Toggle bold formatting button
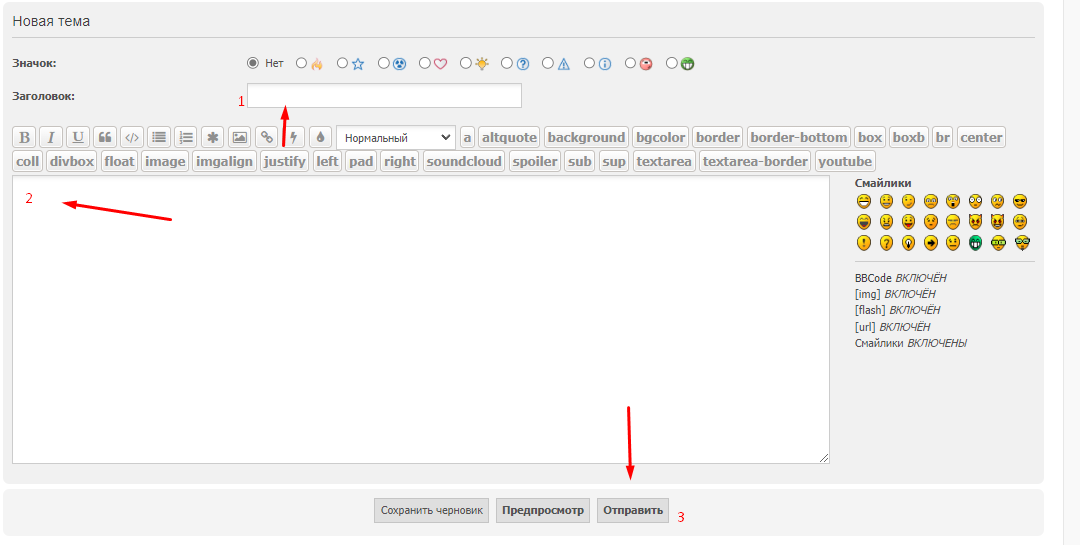This screenshot has height=545, width=1080. (x=24, y=137)
